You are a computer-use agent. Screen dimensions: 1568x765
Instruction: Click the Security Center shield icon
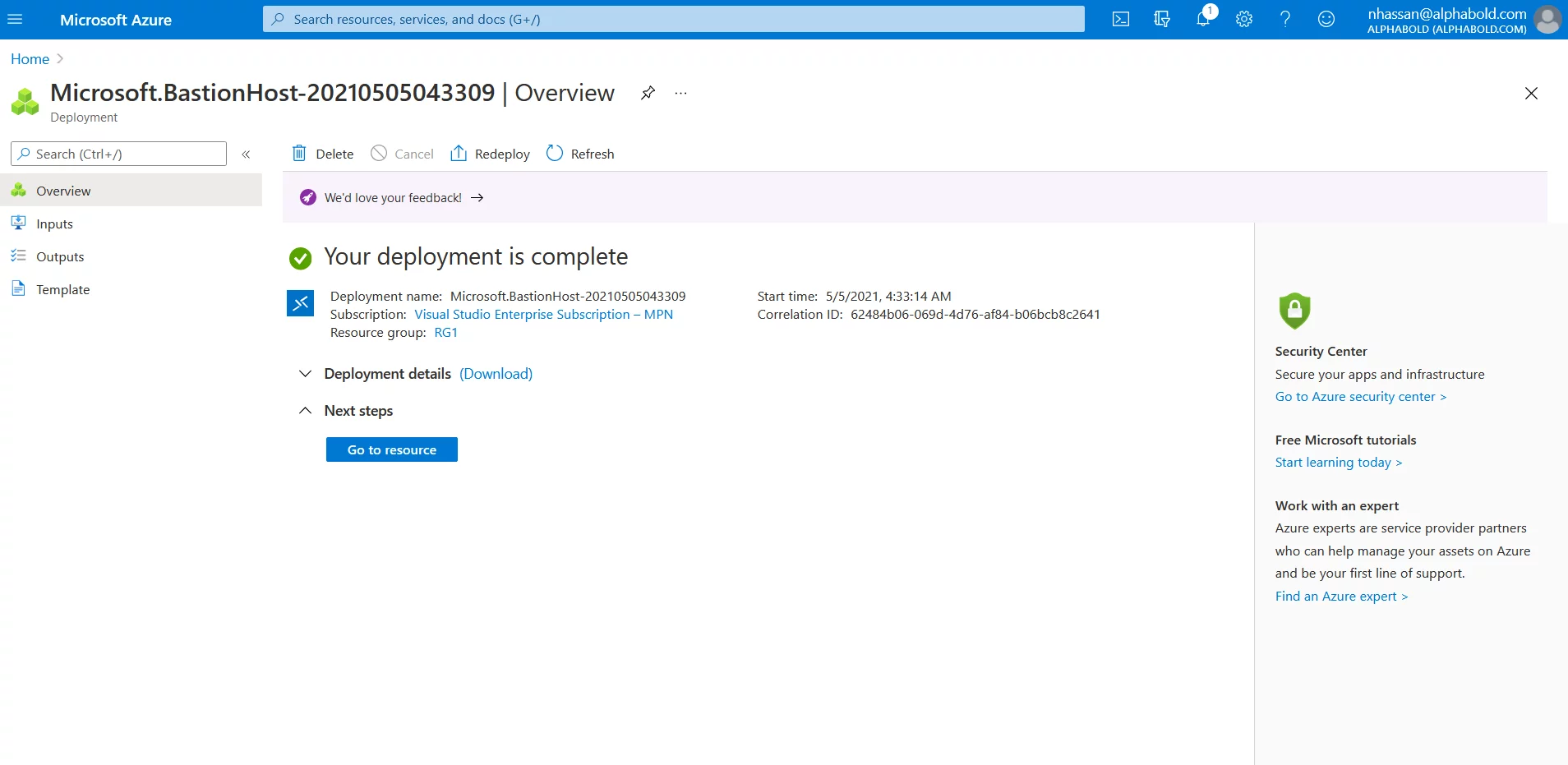coord(1294,311)
